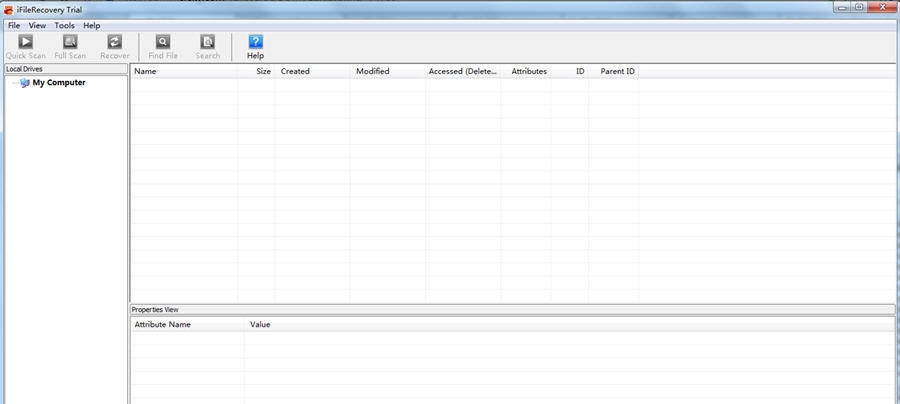This screenshot has width=900, height=404.
Task: Open the File menu
Action: [x=14, y=25]
